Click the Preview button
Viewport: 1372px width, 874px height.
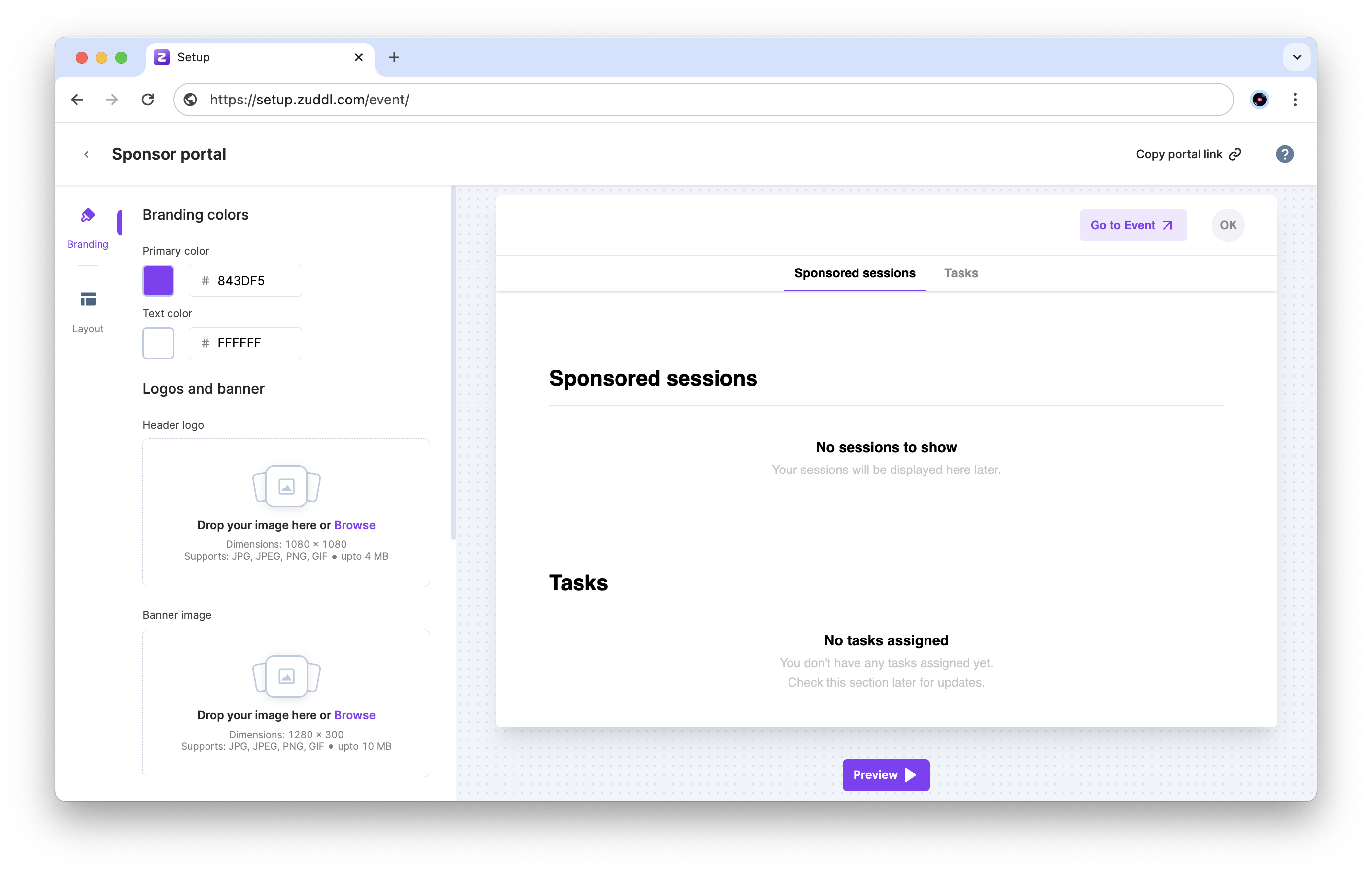click(886, 775)
